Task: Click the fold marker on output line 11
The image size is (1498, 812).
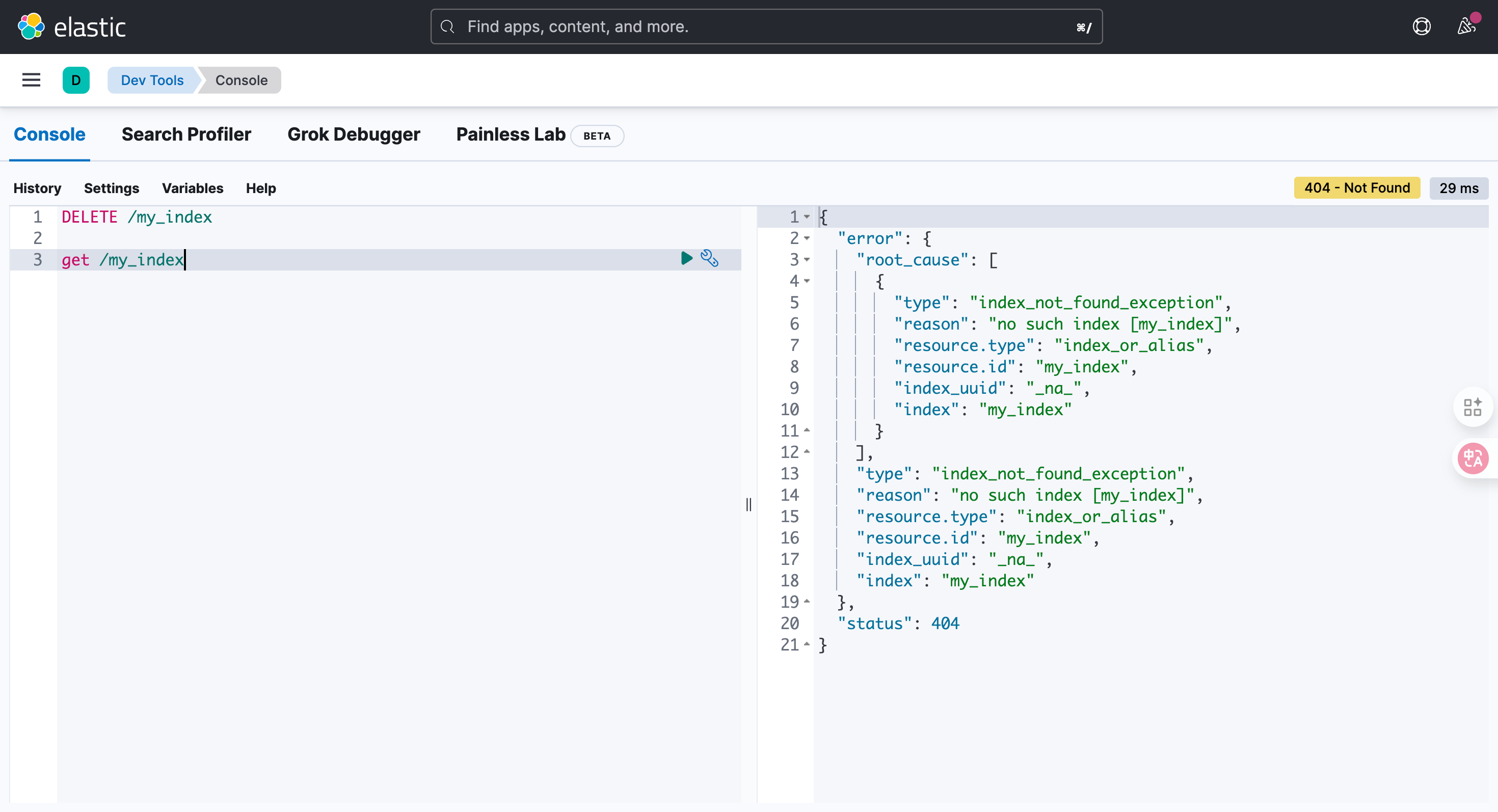Action: coord(807,430)
